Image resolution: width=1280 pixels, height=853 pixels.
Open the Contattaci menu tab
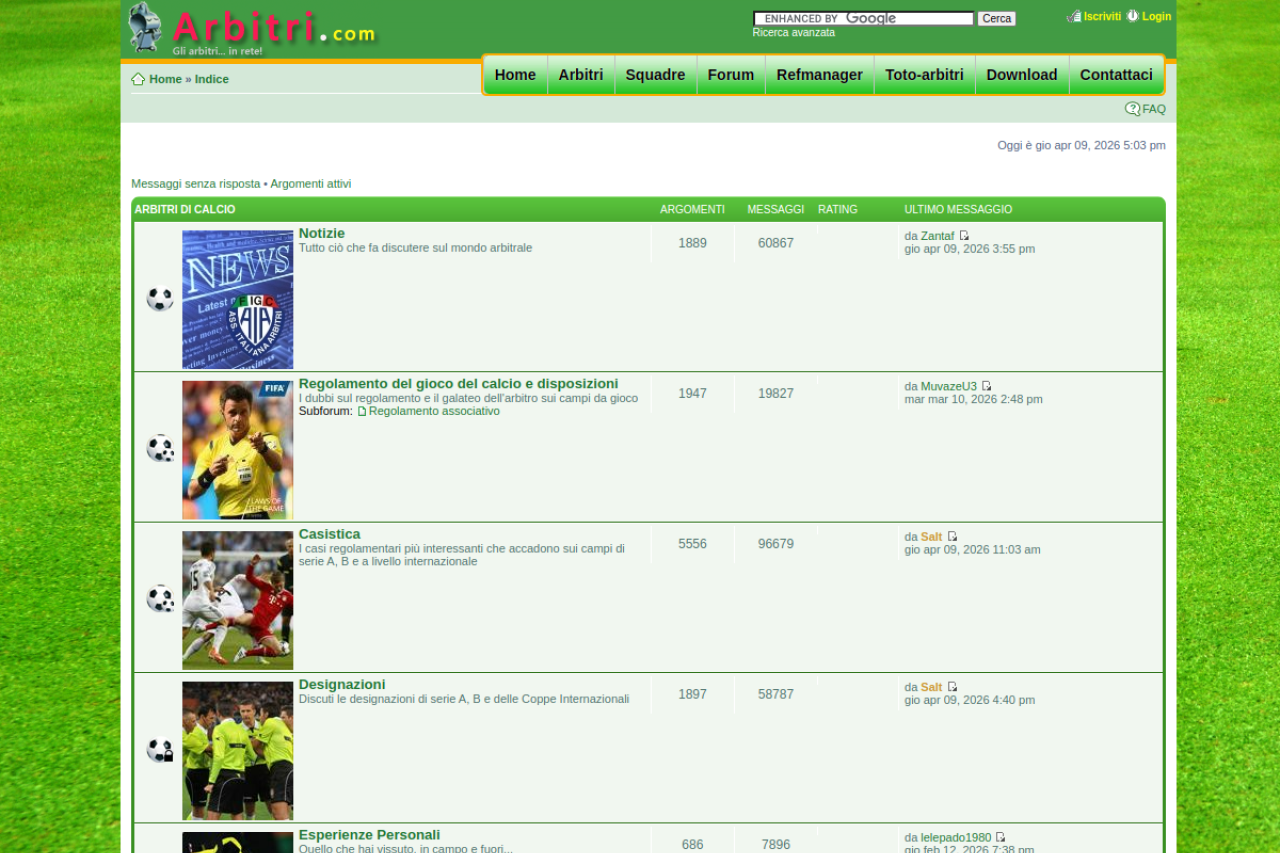point(1116,75)
